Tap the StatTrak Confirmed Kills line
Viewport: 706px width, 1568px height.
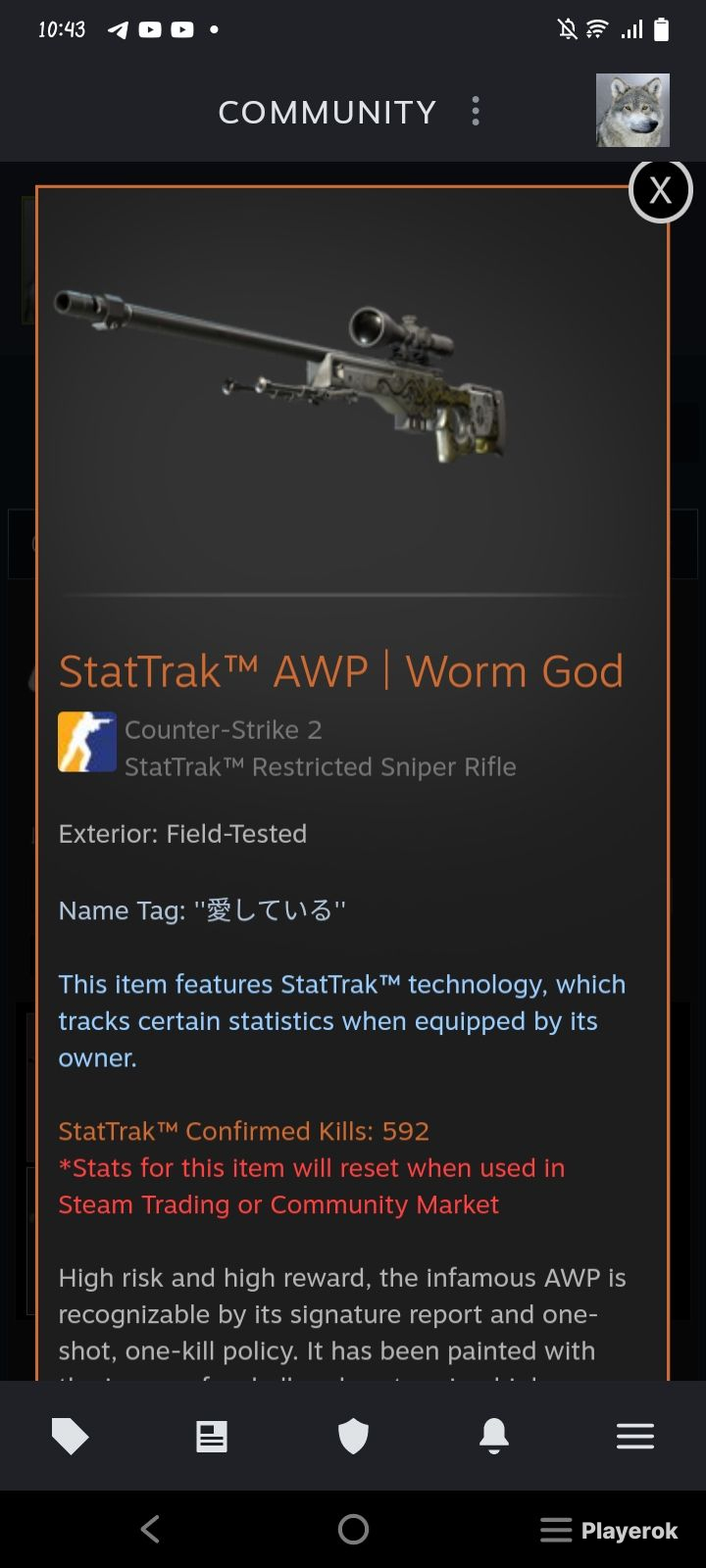pos(244,1132)
